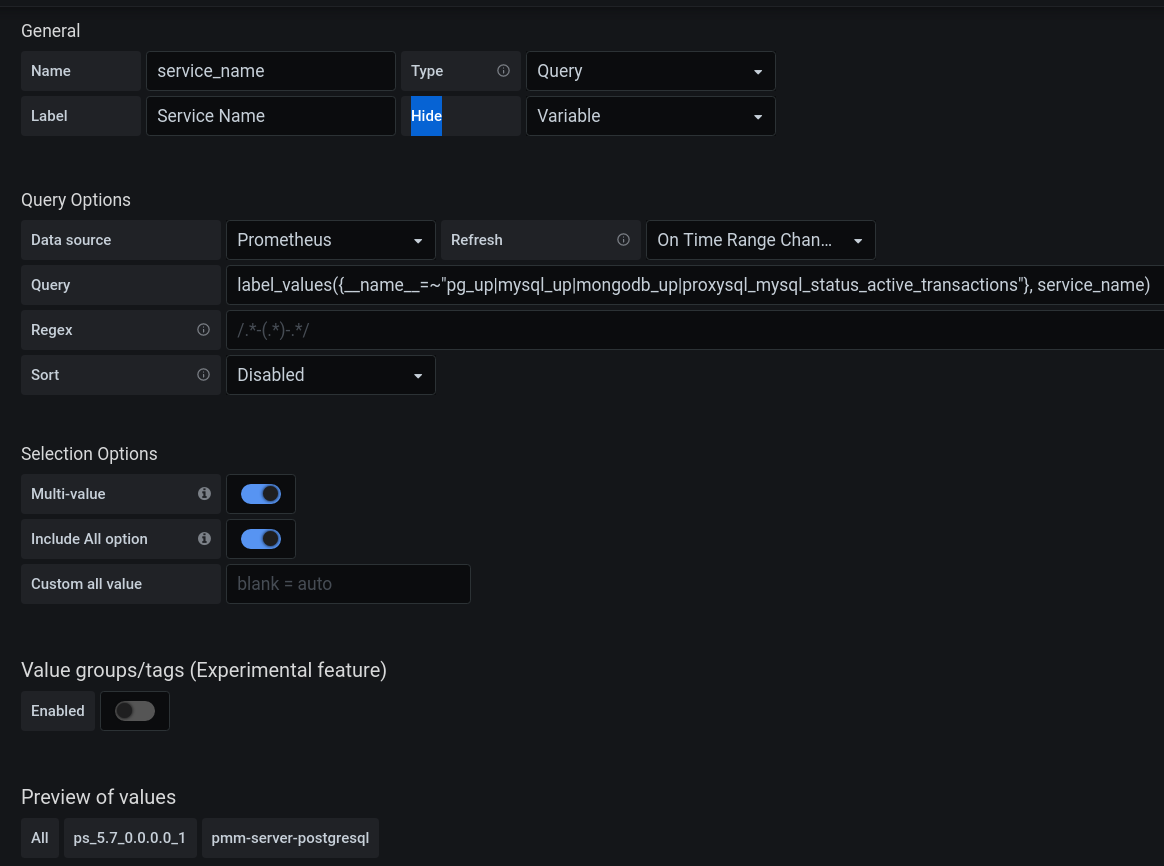The height and width of the screenshot is (866, 1164).
Task: Click the ps_5.7_0.0.0.0_1 preview value
Action: (130, 838)
